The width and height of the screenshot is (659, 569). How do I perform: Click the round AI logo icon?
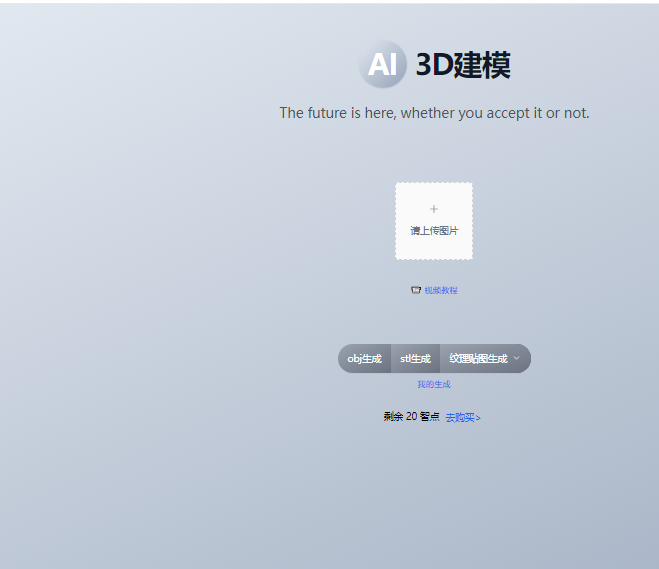[x=382, y=64]
